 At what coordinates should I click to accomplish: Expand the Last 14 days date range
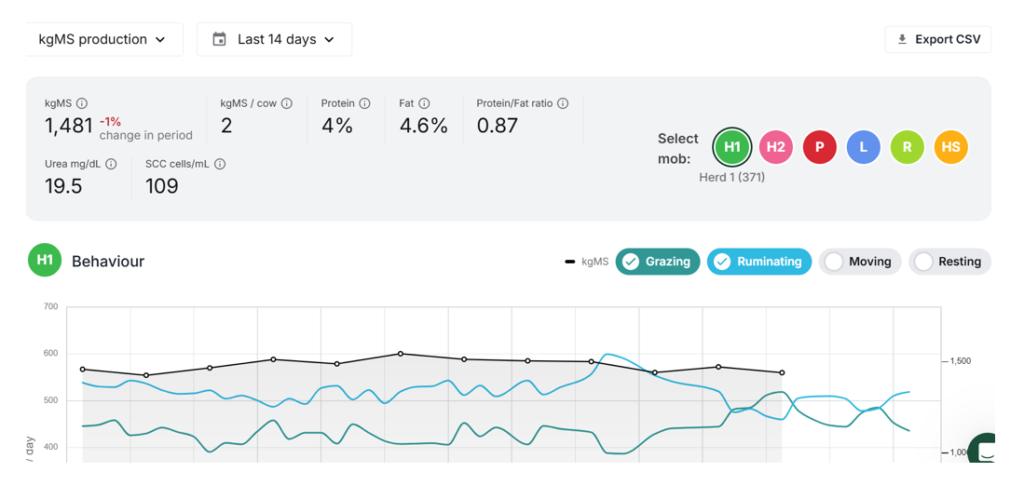coord(274,40)
